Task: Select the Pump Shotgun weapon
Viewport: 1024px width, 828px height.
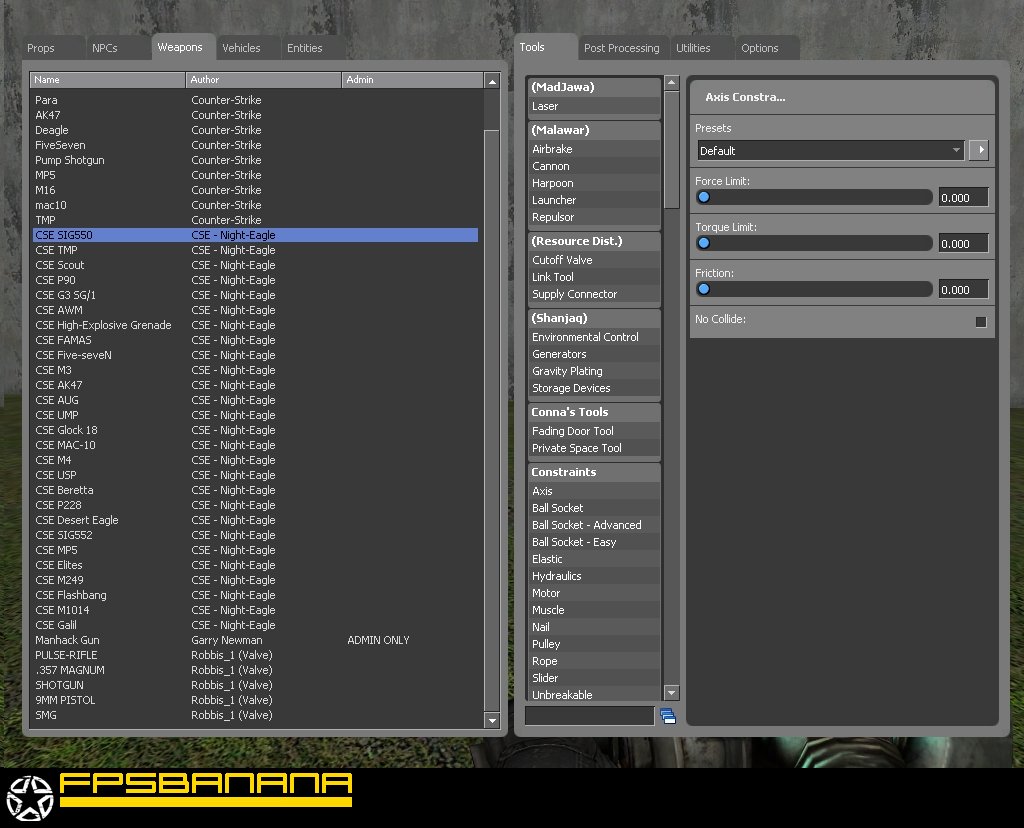Action: pos(255,160)
